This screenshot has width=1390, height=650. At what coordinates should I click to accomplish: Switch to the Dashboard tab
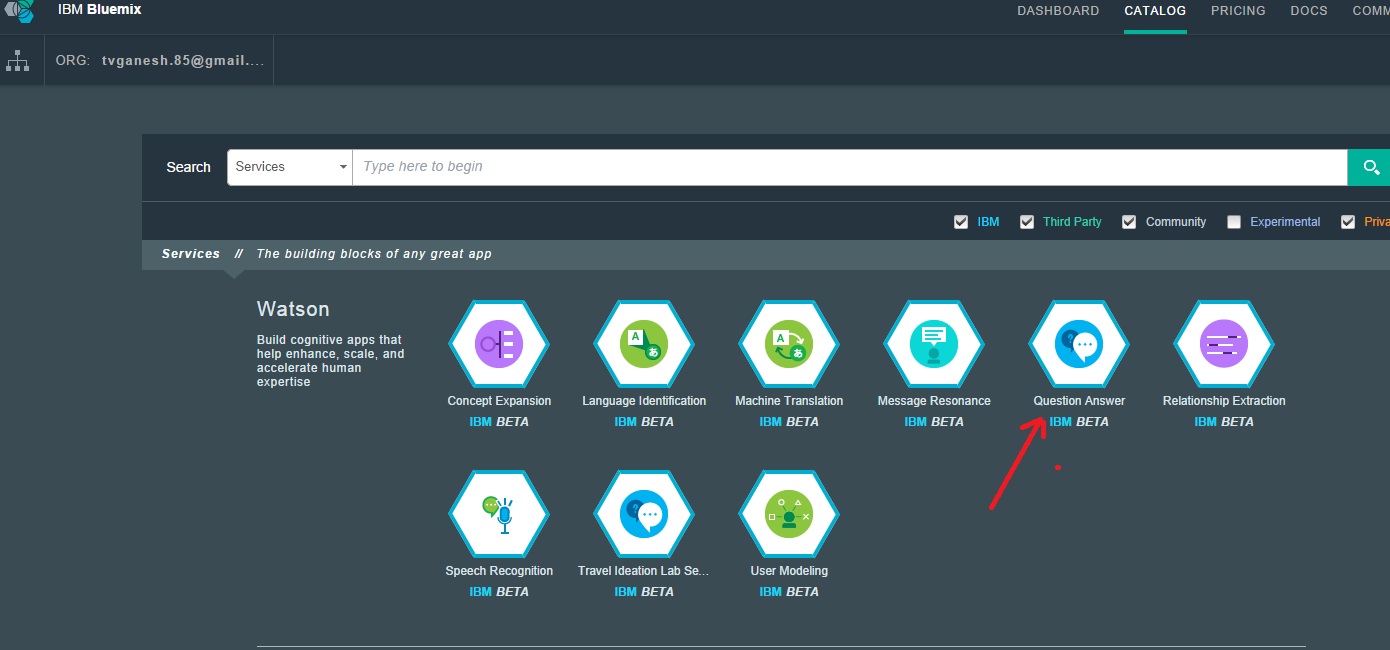point(1058,11)
